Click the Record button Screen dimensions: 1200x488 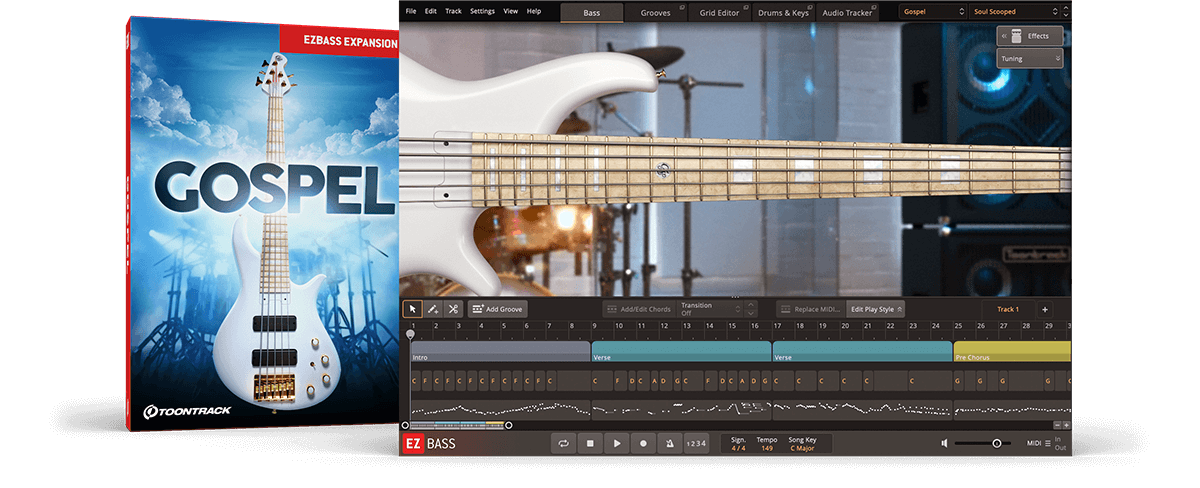[643, 443]
